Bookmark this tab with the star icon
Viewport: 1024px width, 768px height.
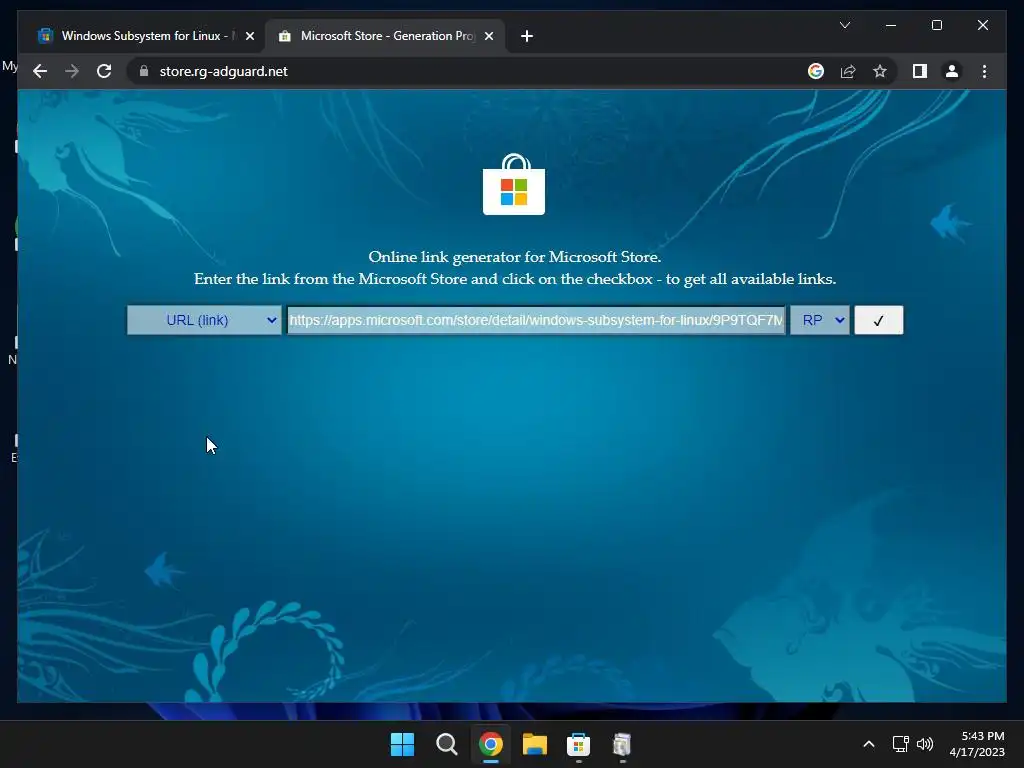coord(880,71)
